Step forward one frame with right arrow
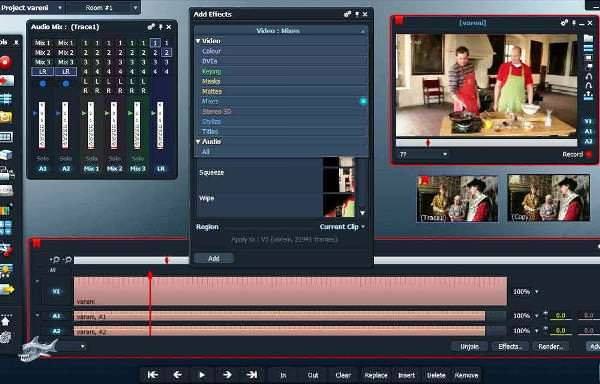Image resolution: width=600 pixels, height=384 pixels. (227, 375)
